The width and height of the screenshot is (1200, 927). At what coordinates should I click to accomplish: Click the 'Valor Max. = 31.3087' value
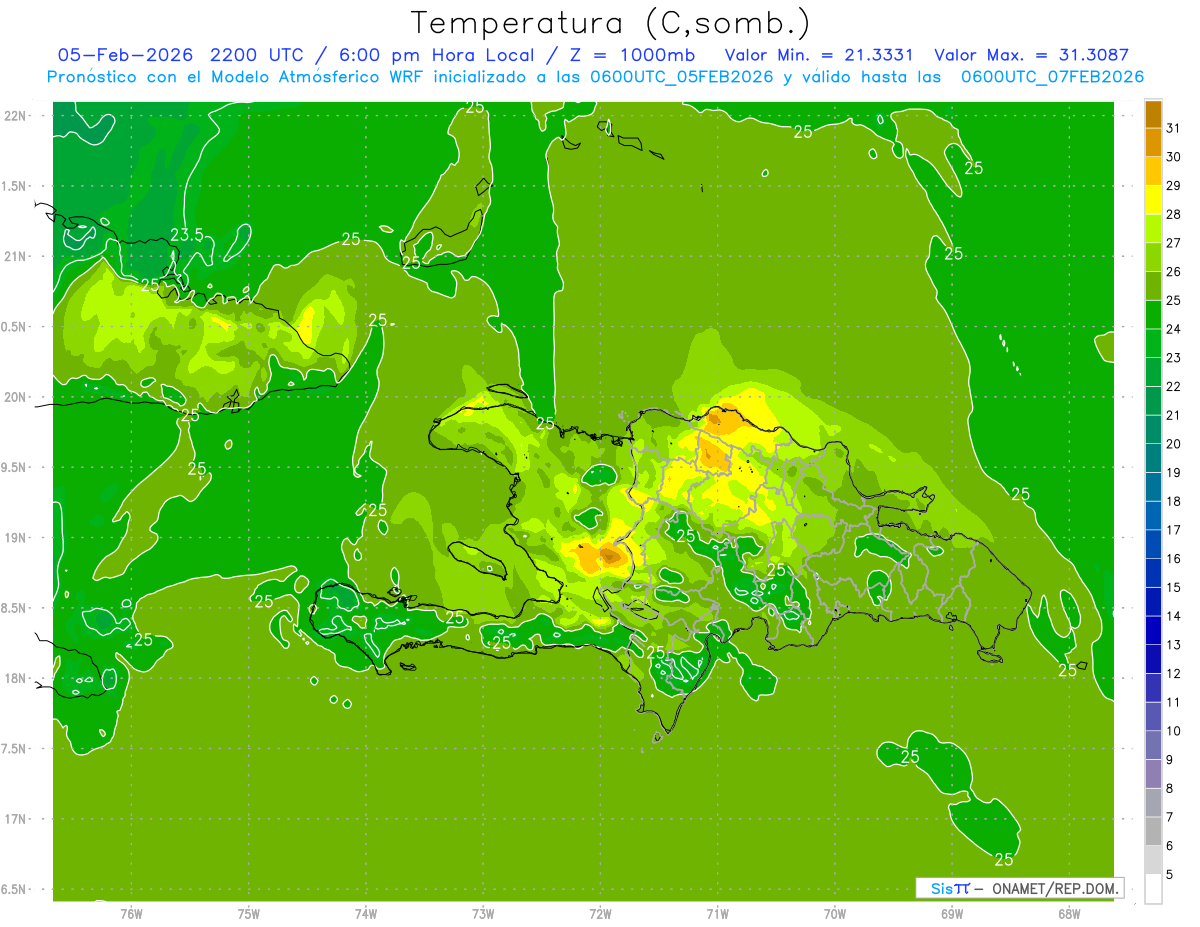tap(1031, 55)
